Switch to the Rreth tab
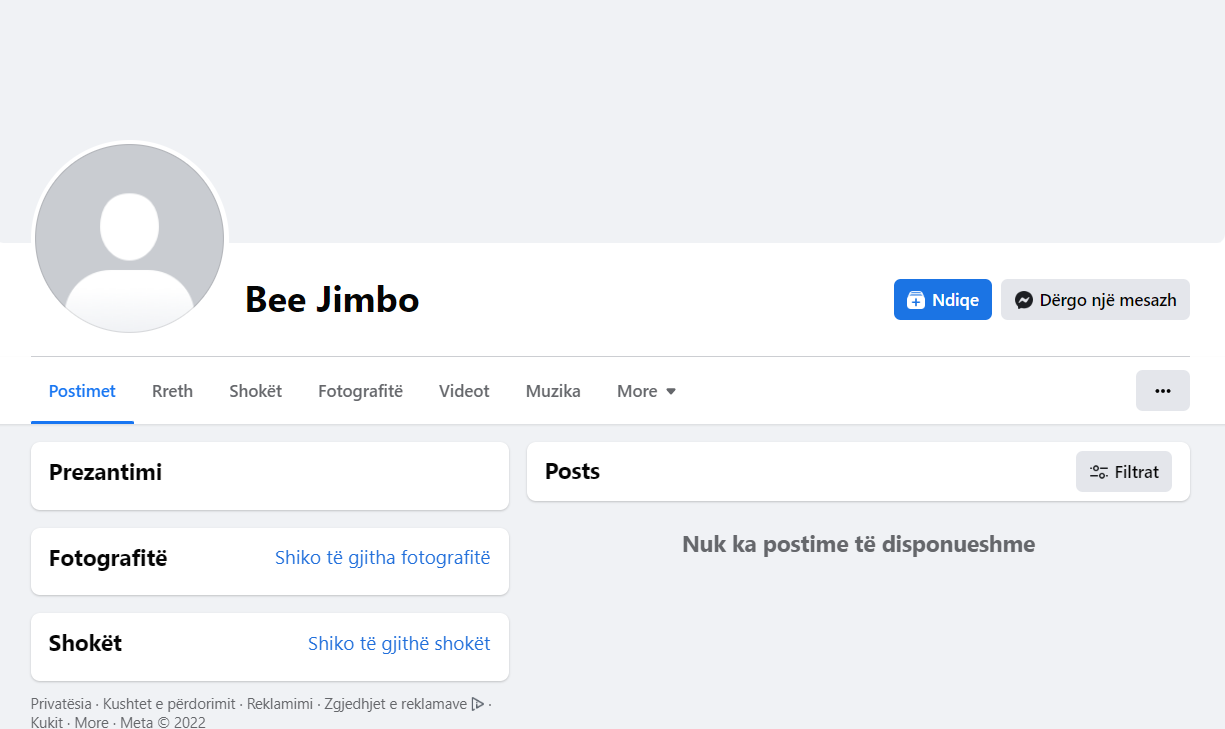The height and width of the screenshot is (729, 1225). (172, 391)
